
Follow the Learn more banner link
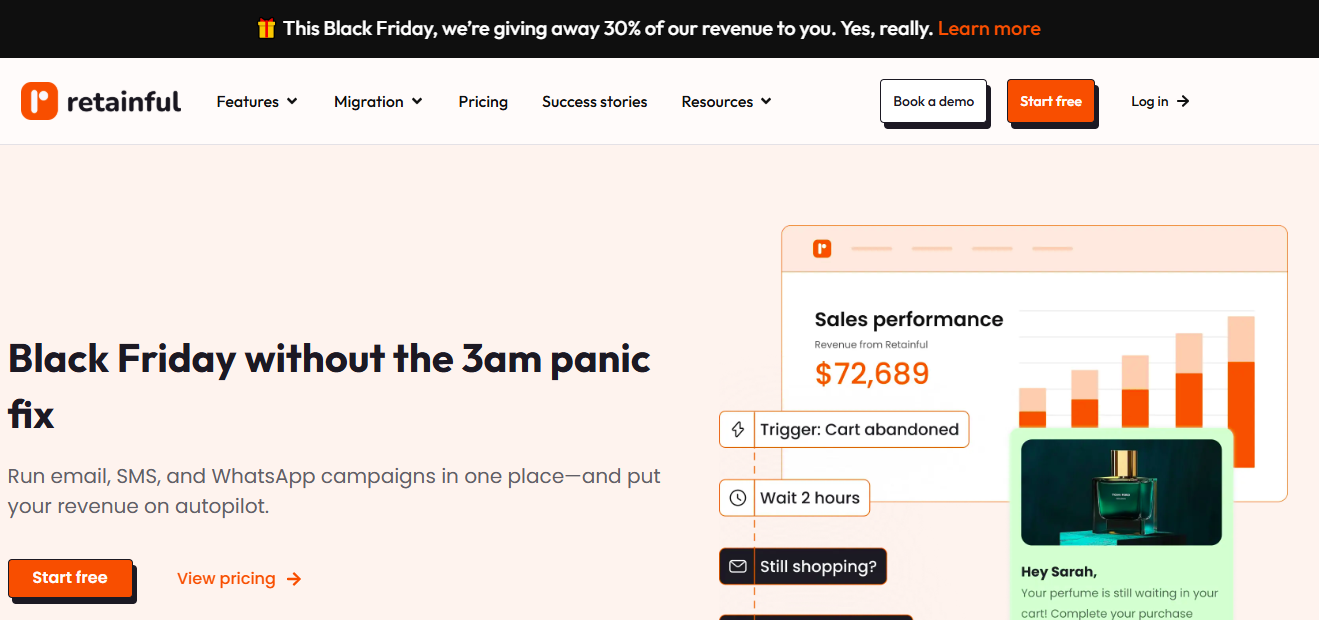click(x=989, y=29)
